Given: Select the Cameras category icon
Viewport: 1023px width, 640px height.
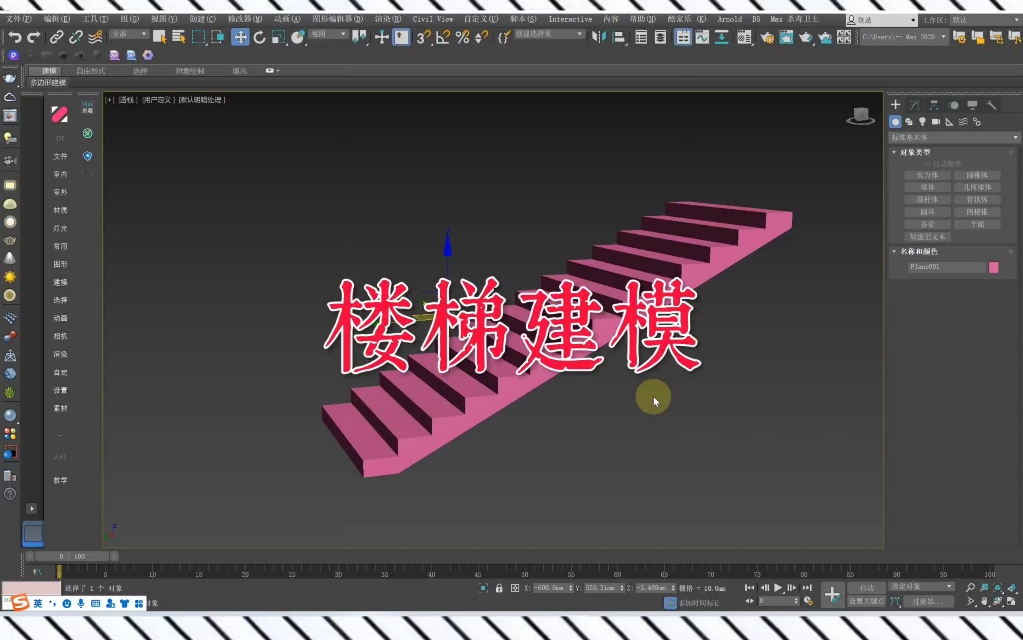Looking at the screenshot, I should click(936, 121).
